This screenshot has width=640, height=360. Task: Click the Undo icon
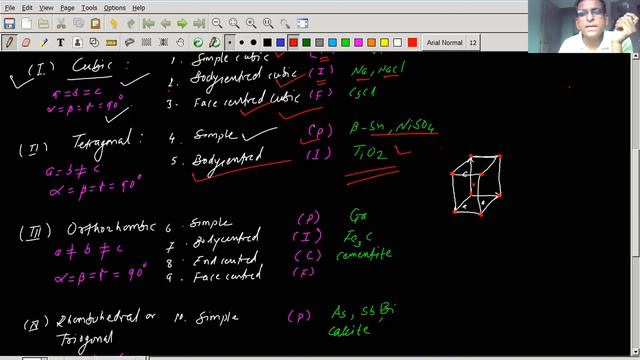[114, 23]
